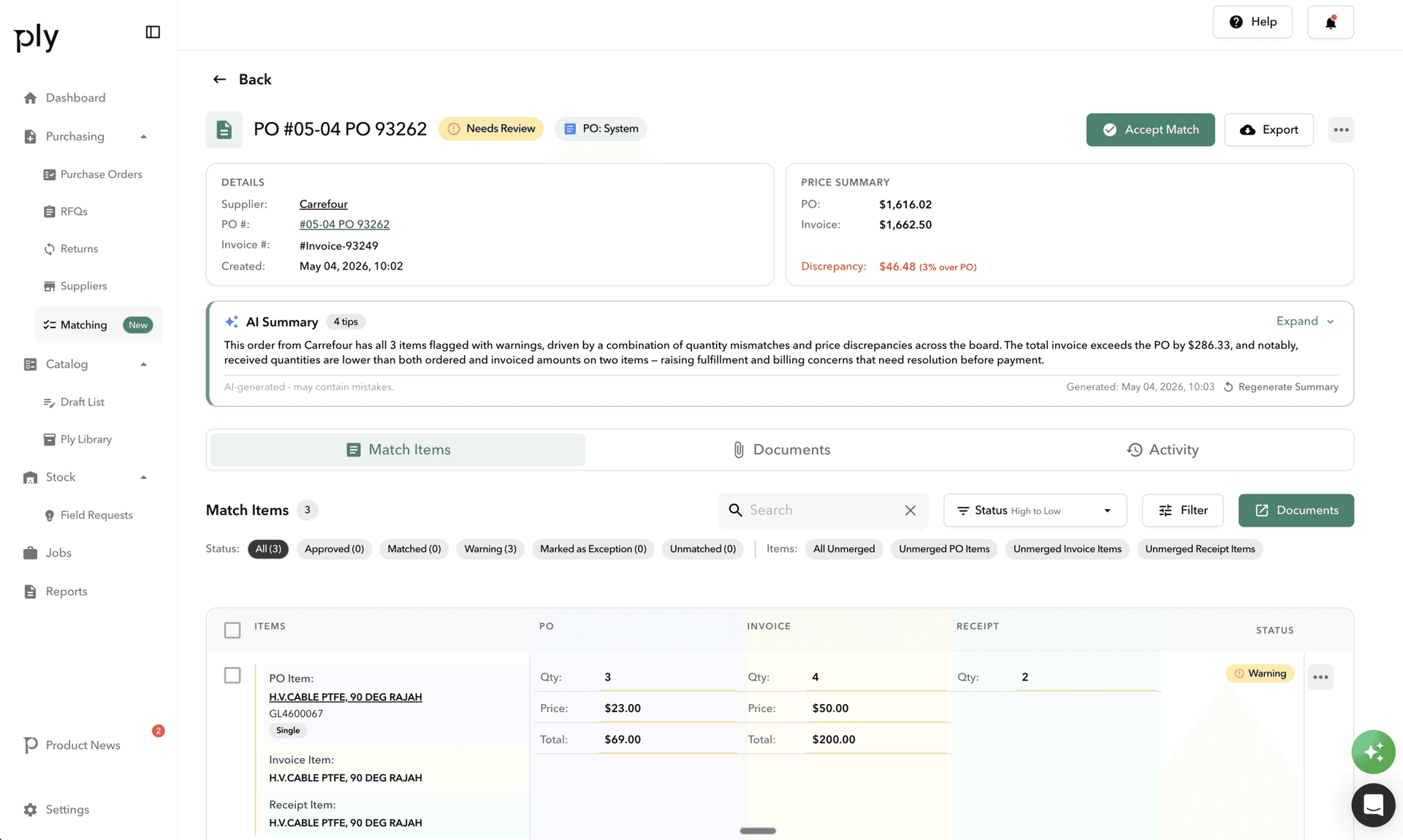1403x840 pixels.
Task: Open the Status High to Low dropdown
Action: point(1035,511)
